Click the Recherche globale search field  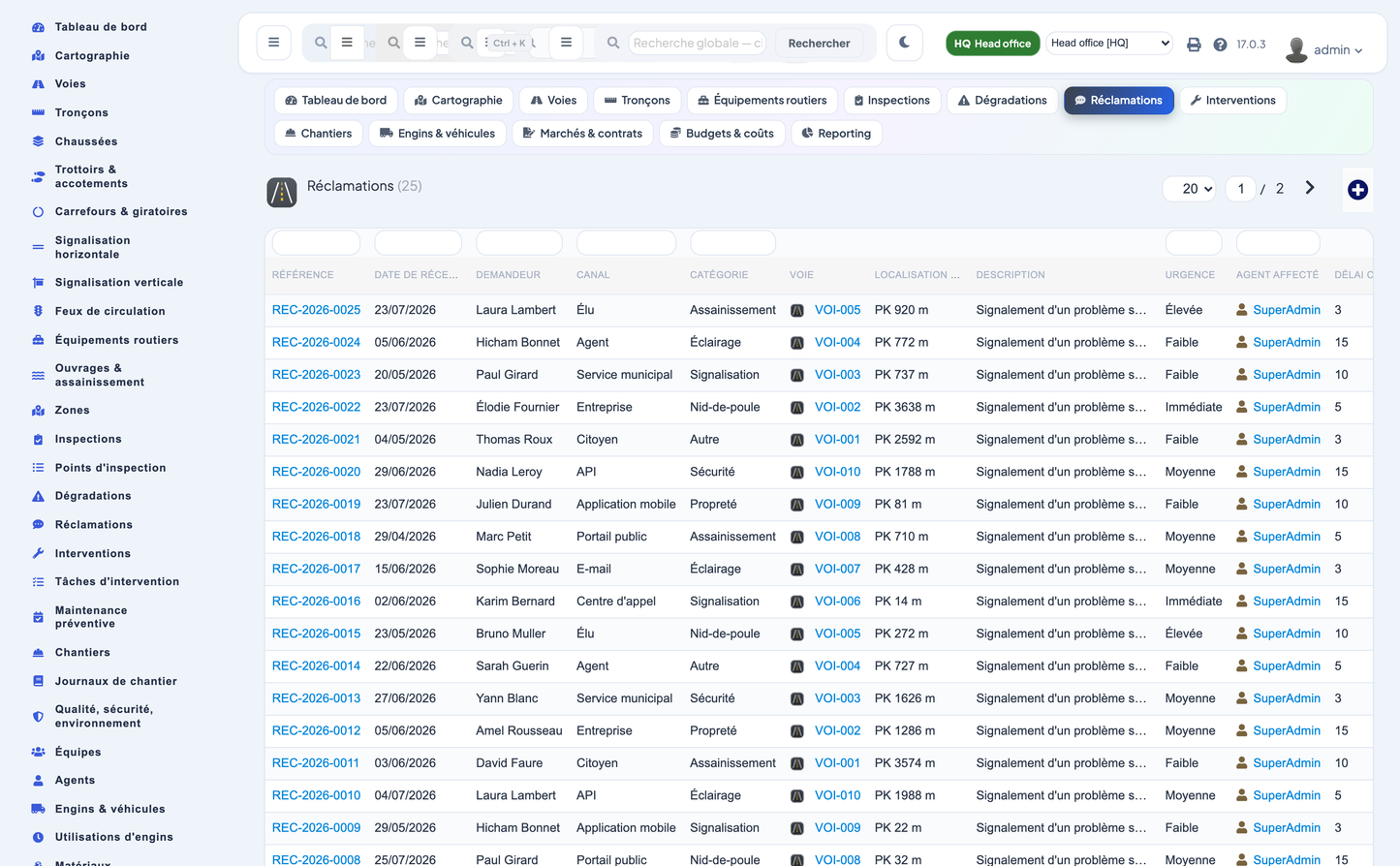pos(698,43)
